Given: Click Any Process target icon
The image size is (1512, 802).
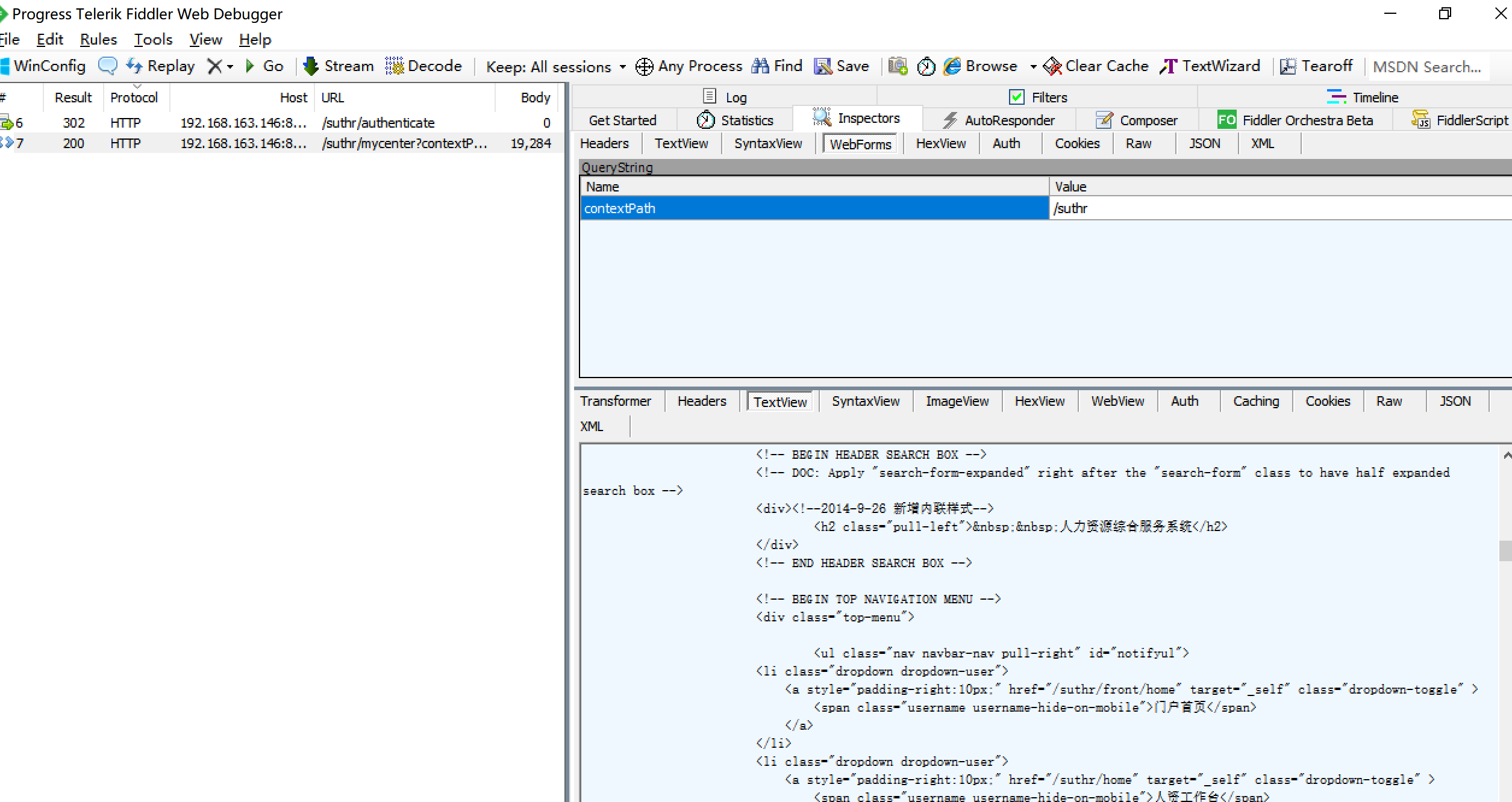Looking at the screenshot, I should click(644, 66).
